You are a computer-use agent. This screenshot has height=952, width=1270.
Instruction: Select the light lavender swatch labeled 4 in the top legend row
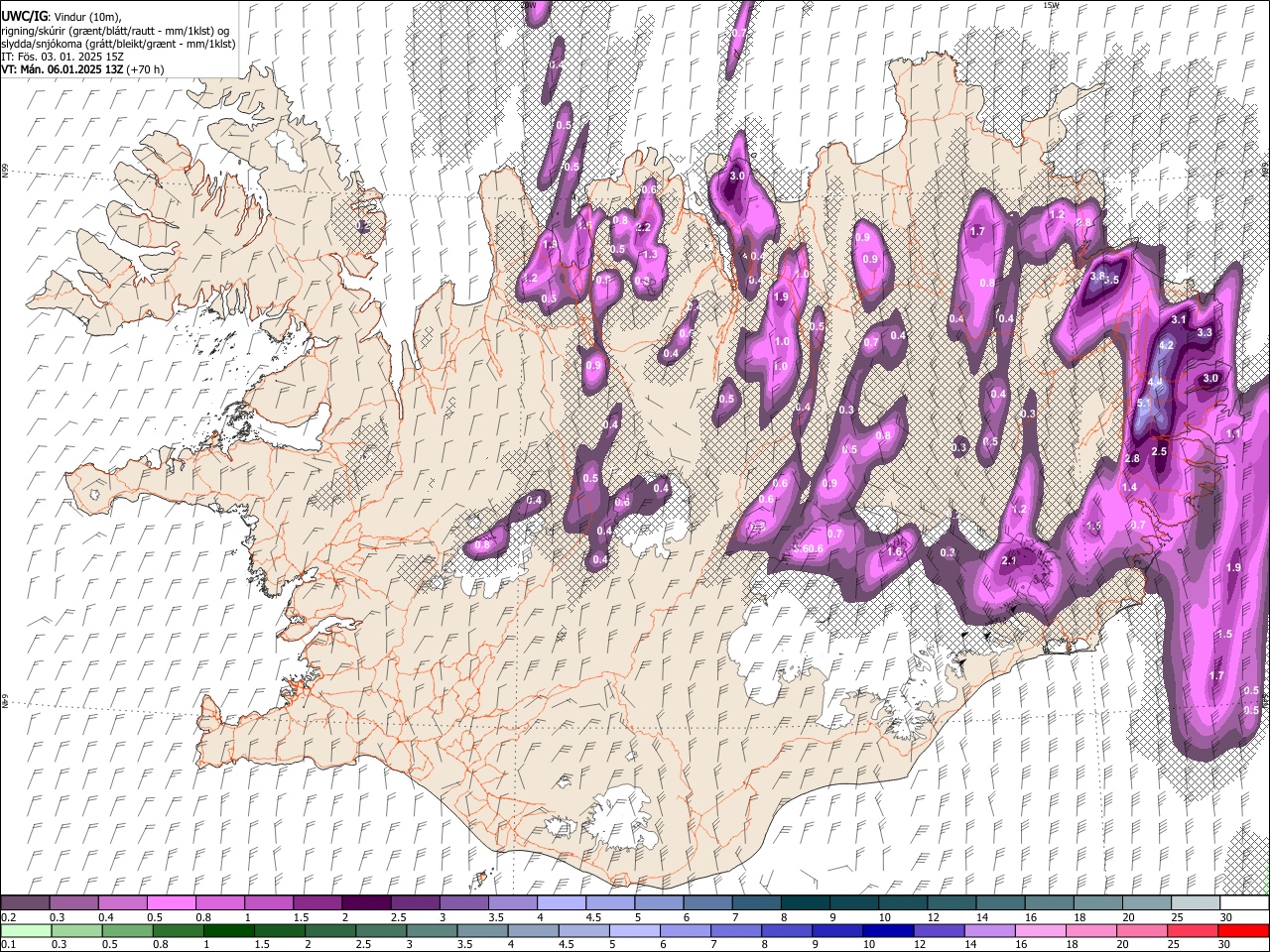coord(562,903)
